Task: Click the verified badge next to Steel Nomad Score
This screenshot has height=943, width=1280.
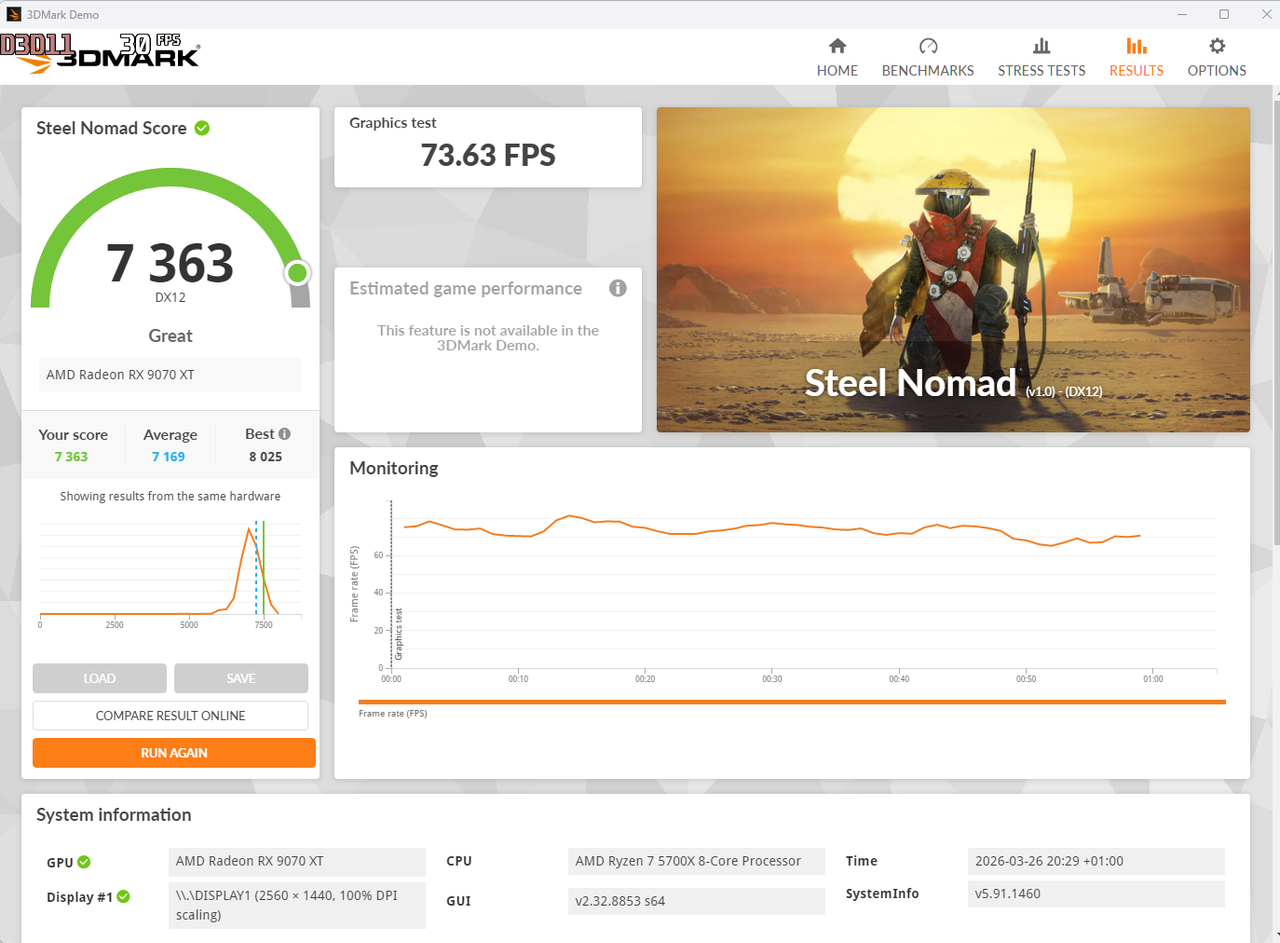Action: tap(202, 128)
